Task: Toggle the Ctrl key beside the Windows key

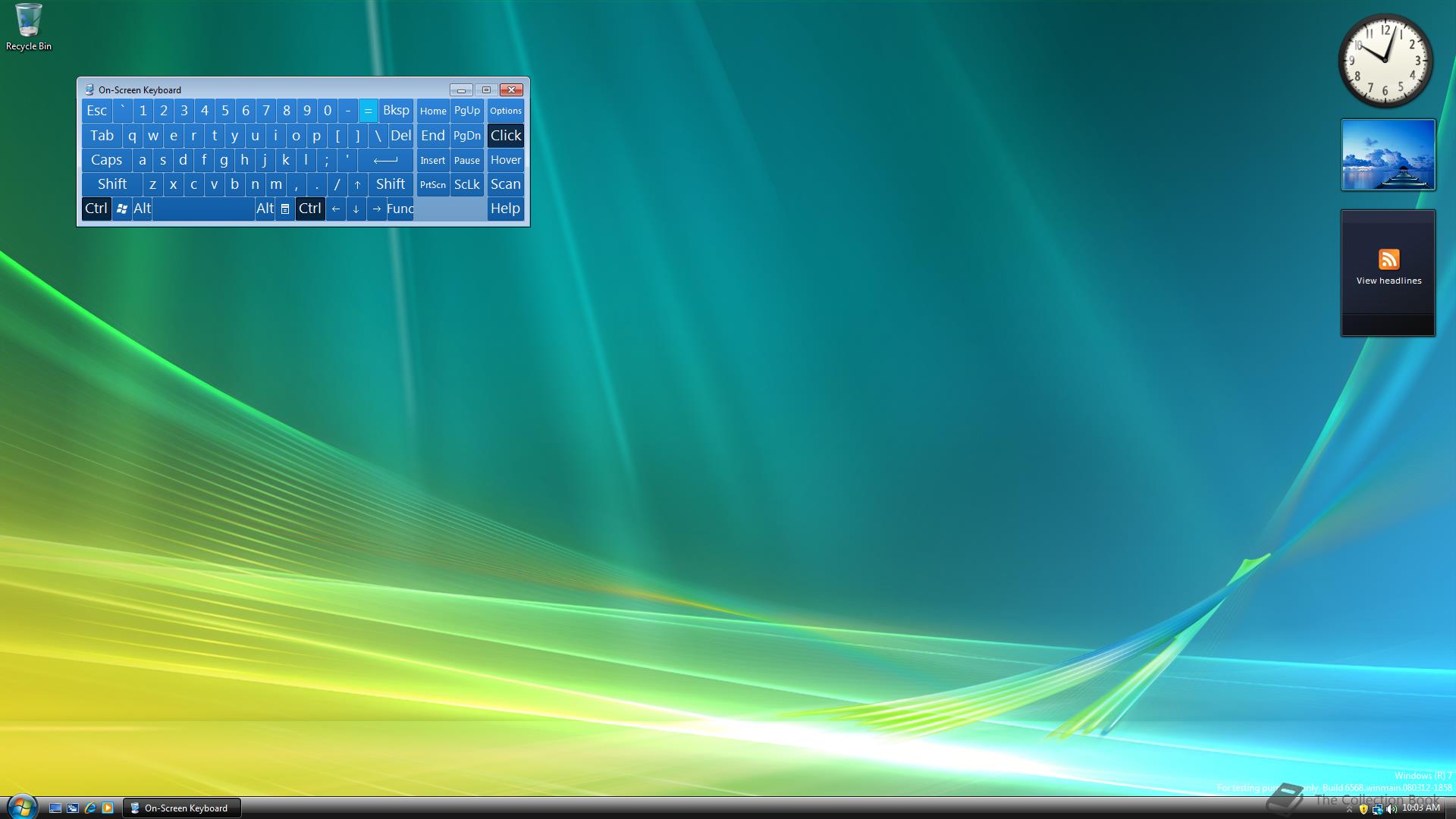Action: pos(96,209)
